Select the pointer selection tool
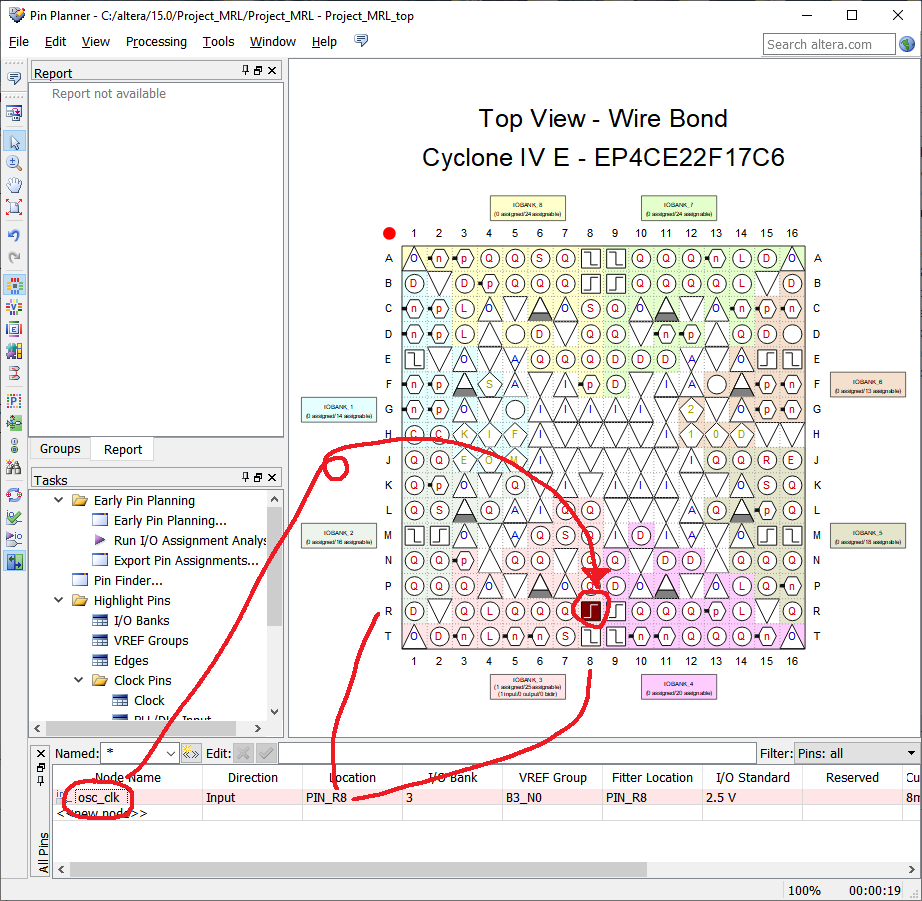922x901 pixels. (14, 142)
